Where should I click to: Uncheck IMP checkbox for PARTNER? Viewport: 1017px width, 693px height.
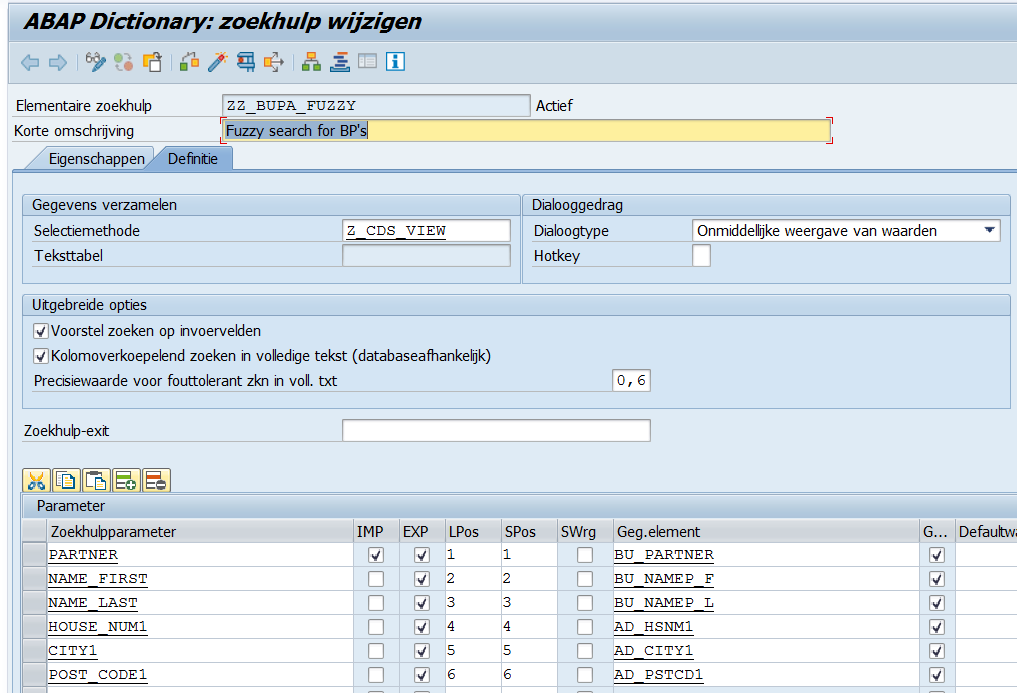coord(376,555)
